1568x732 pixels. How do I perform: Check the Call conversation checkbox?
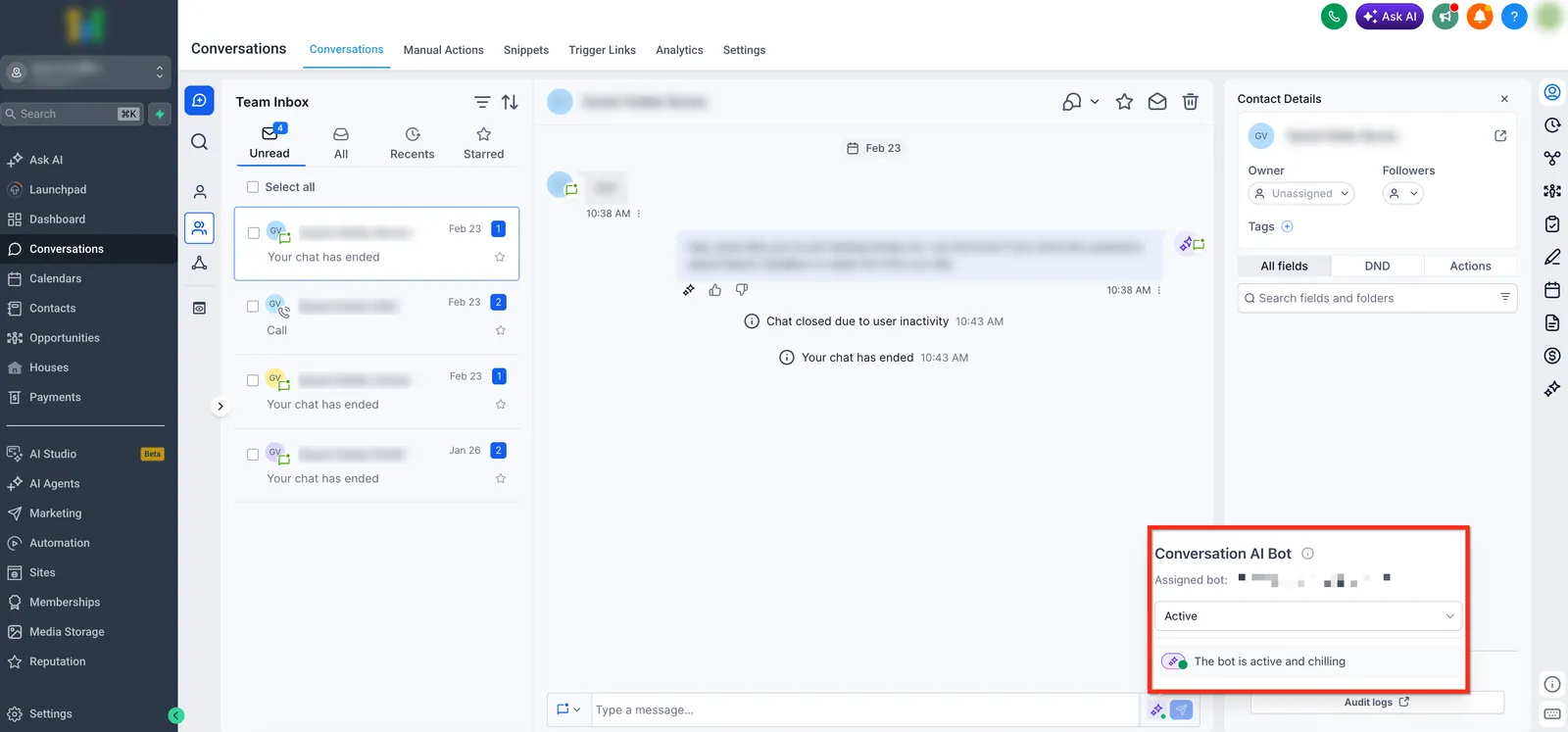coord(253,307)
